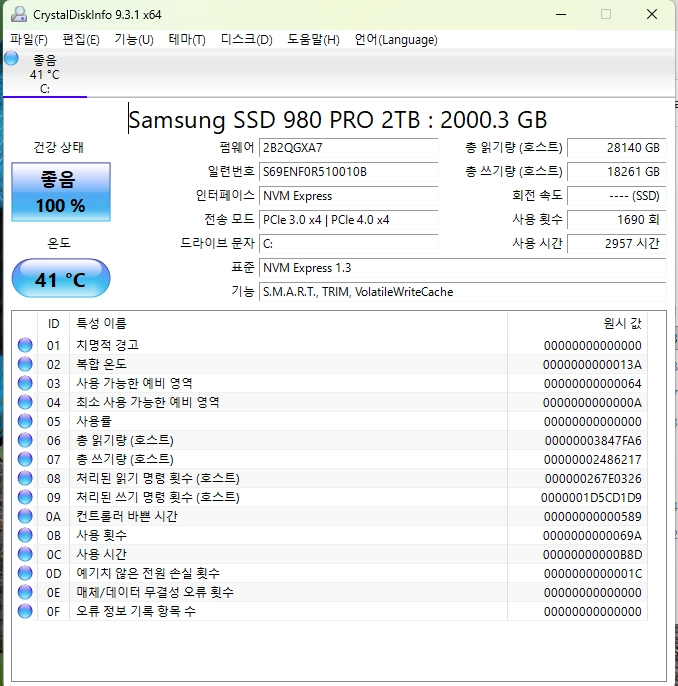
Task: Click the power on hours value 2957 시간
Action: (617, 244)
